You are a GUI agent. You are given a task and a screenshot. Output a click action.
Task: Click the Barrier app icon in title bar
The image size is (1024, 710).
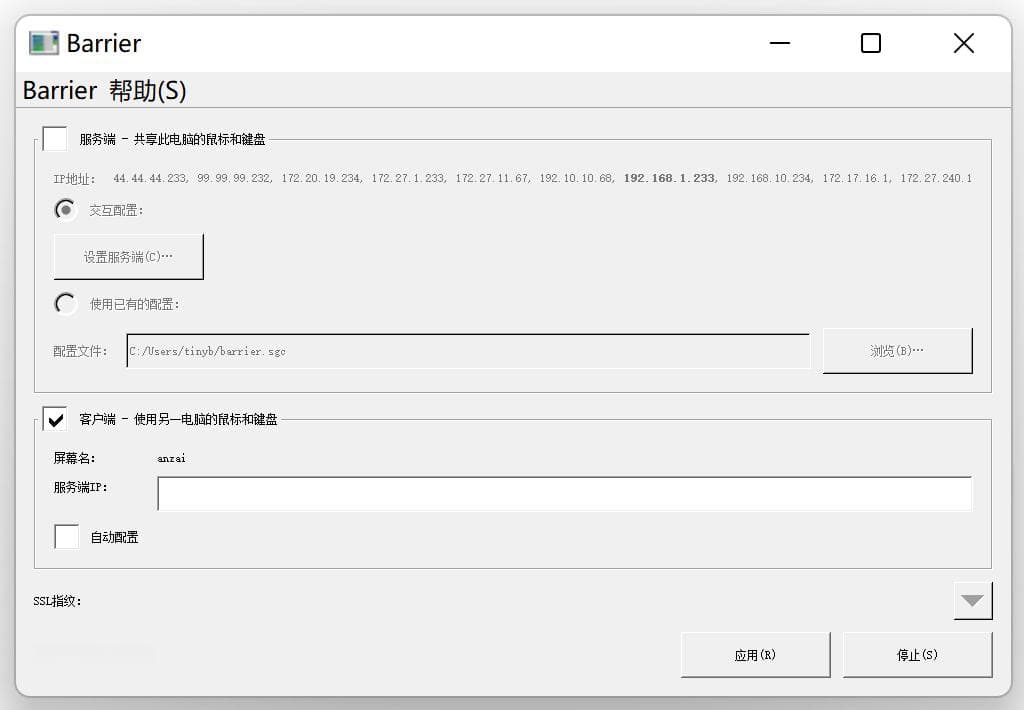[44, 43]
